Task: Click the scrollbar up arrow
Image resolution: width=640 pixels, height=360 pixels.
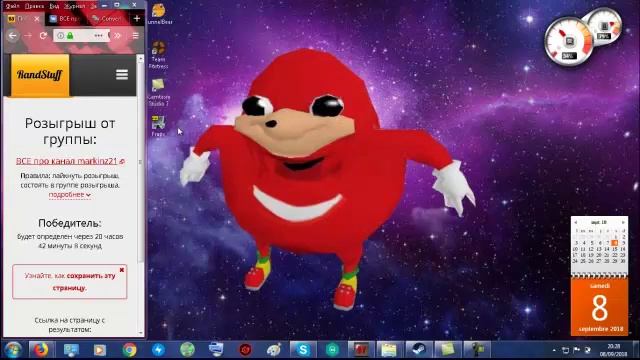Action: (140, 59)
